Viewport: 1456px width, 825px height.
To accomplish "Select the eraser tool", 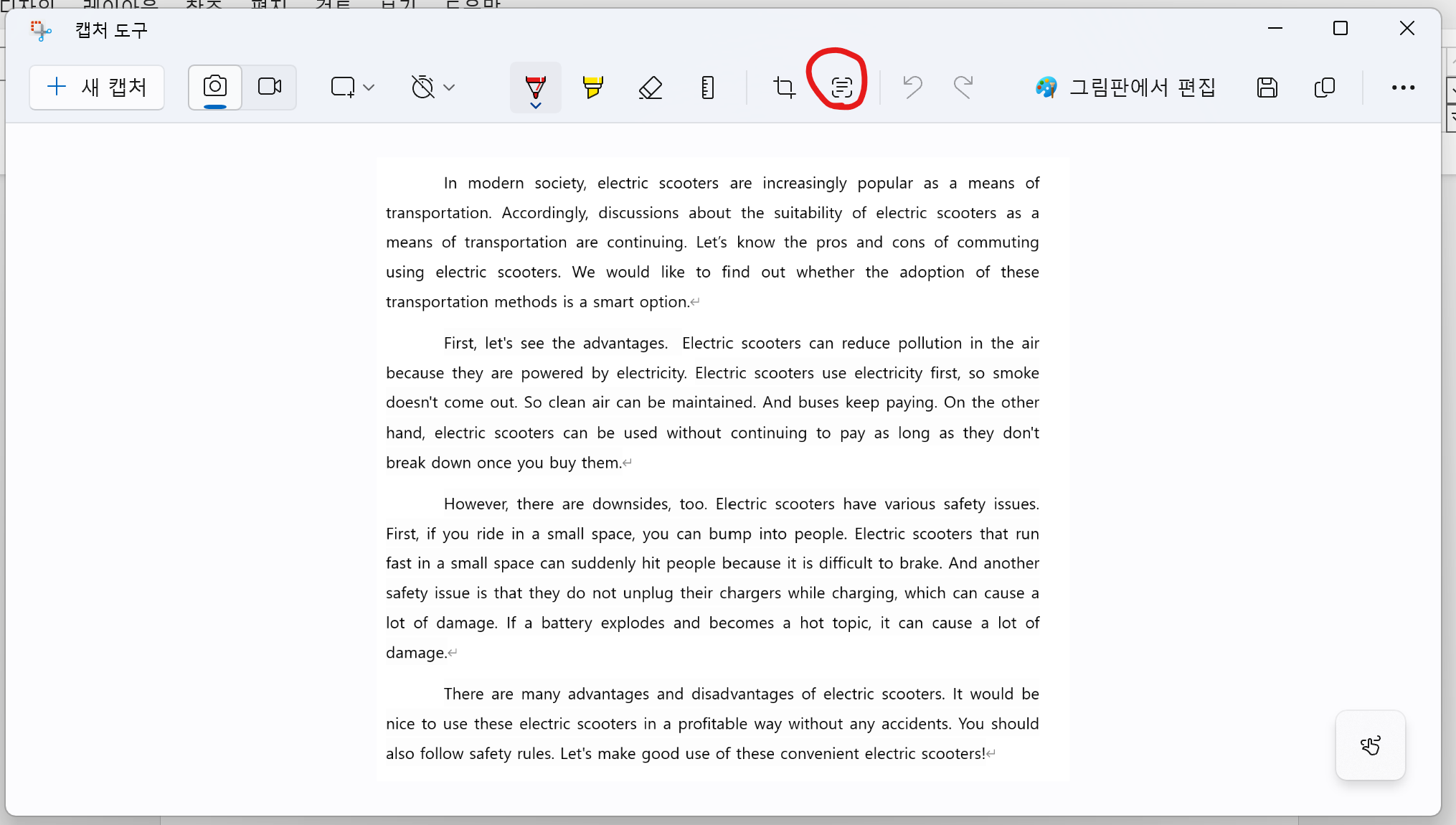I will [651, 88].
